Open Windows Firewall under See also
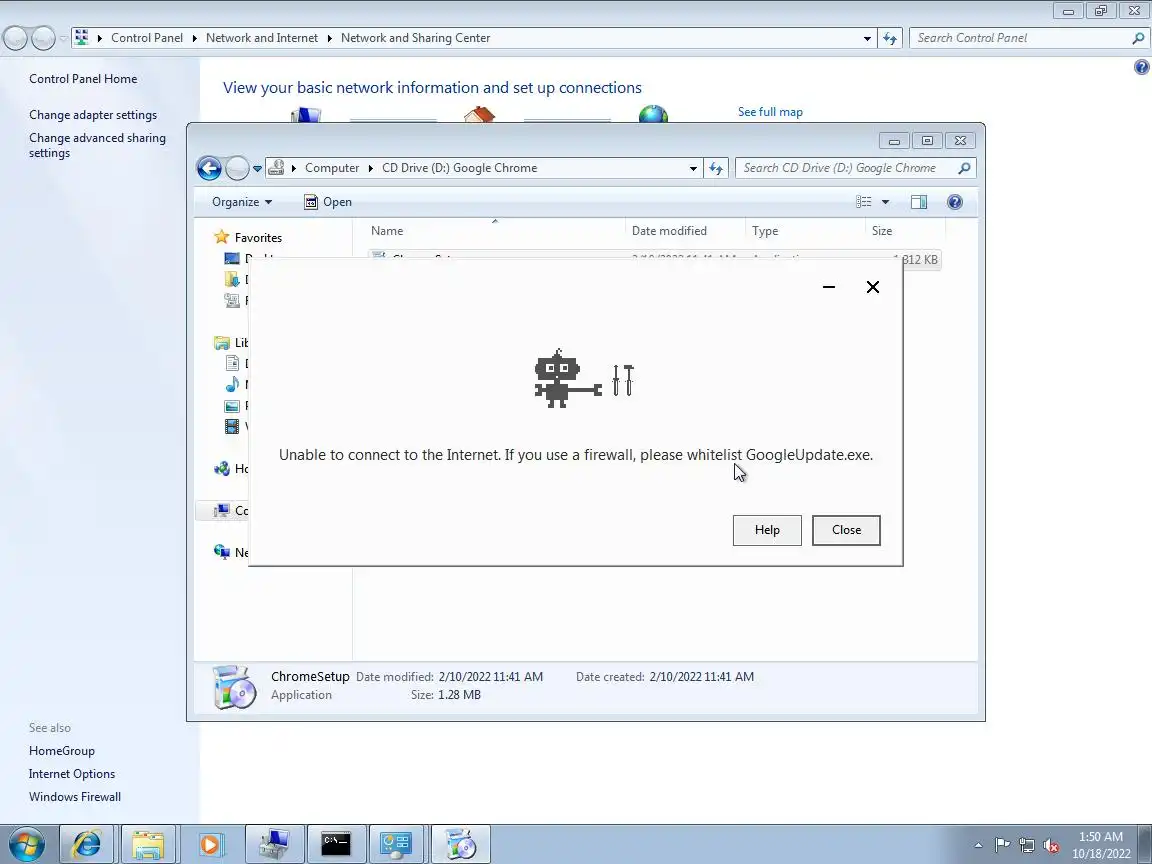Screen dimensions: 1152x864 75,796
